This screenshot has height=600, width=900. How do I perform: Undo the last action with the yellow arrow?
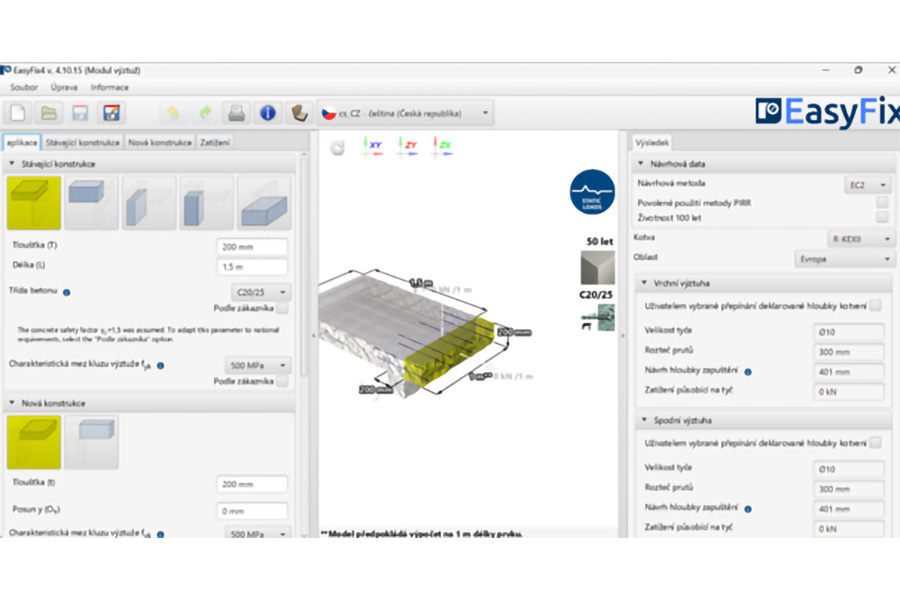(173, 113)
